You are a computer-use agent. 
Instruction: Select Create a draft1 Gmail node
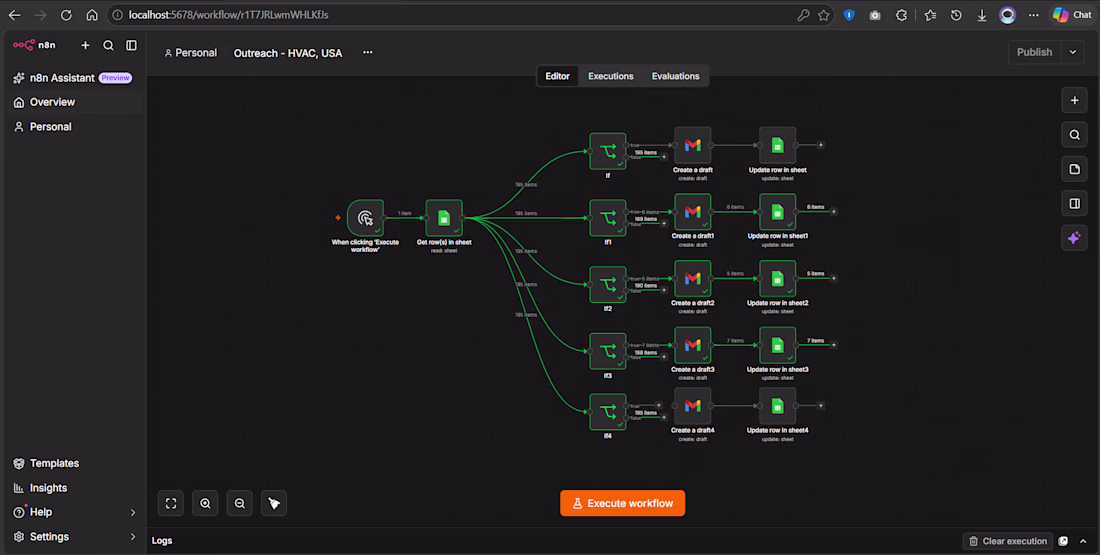pyautogui.click(x=692, y=212)
